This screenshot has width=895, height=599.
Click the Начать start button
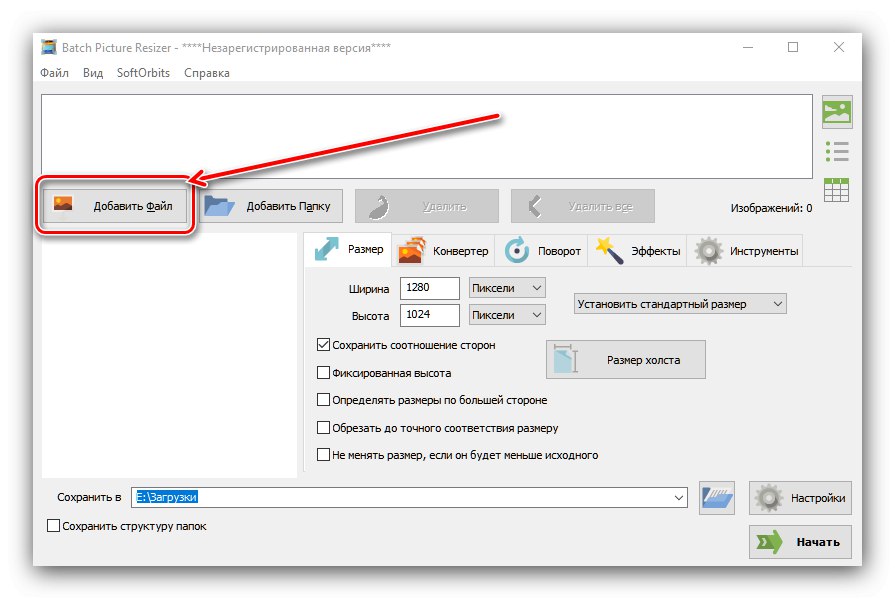(x=800, y=542)
